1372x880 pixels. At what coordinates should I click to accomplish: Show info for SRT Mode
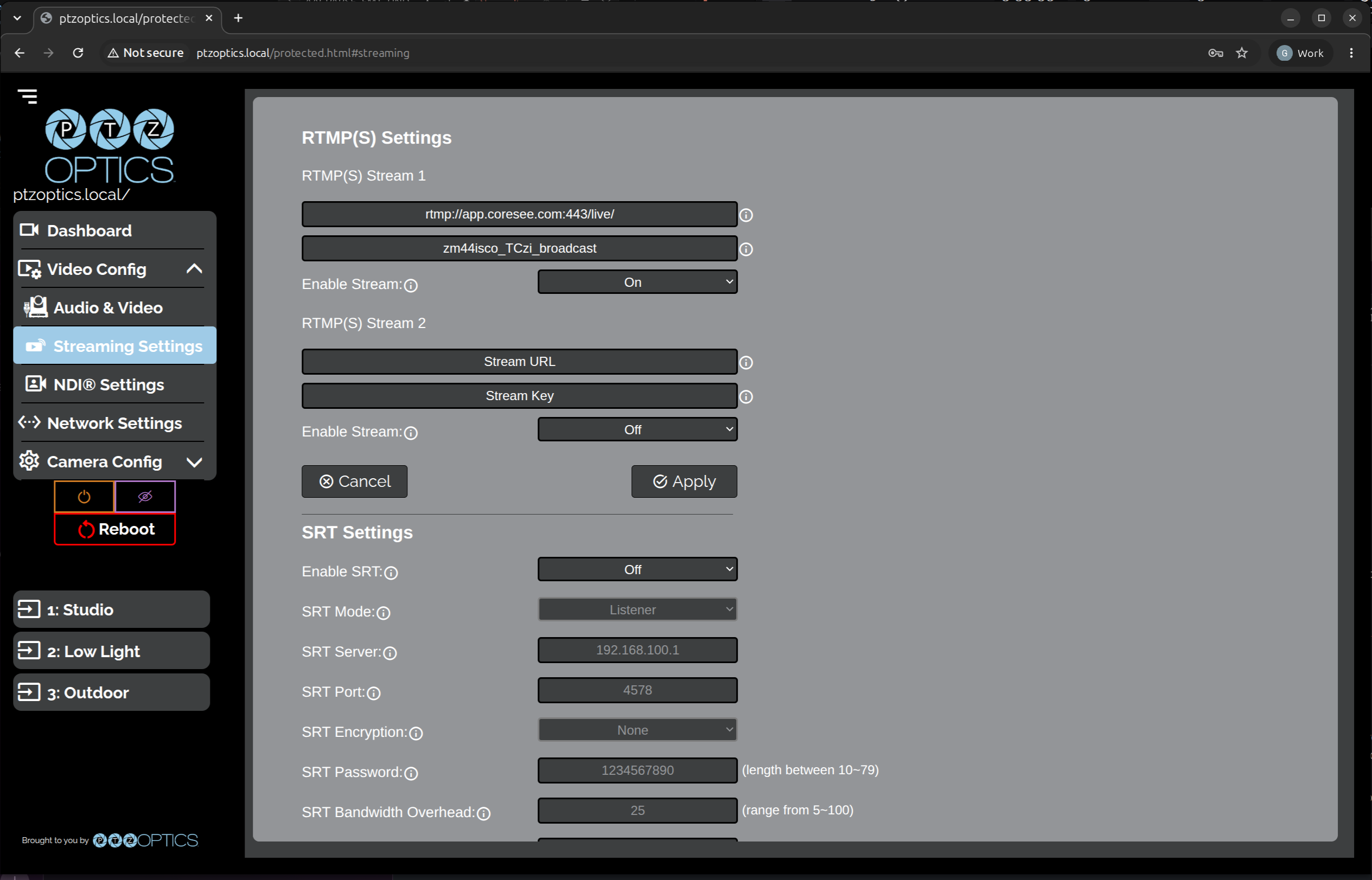pyautogui.click(x=383, y=613)
